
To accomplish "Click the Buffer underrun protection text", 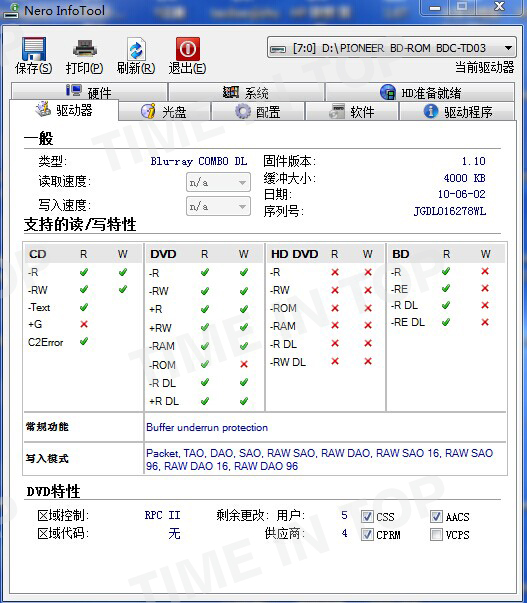I will click(207, 427).
